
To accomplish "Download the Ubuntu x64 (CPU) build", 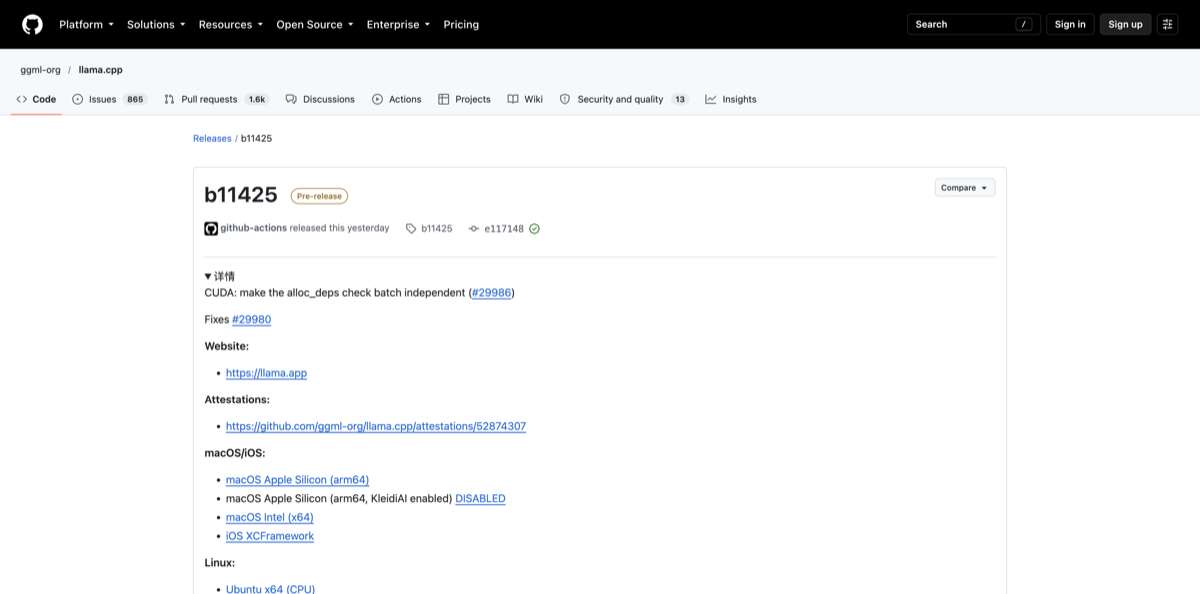I will tap(270, 589).
